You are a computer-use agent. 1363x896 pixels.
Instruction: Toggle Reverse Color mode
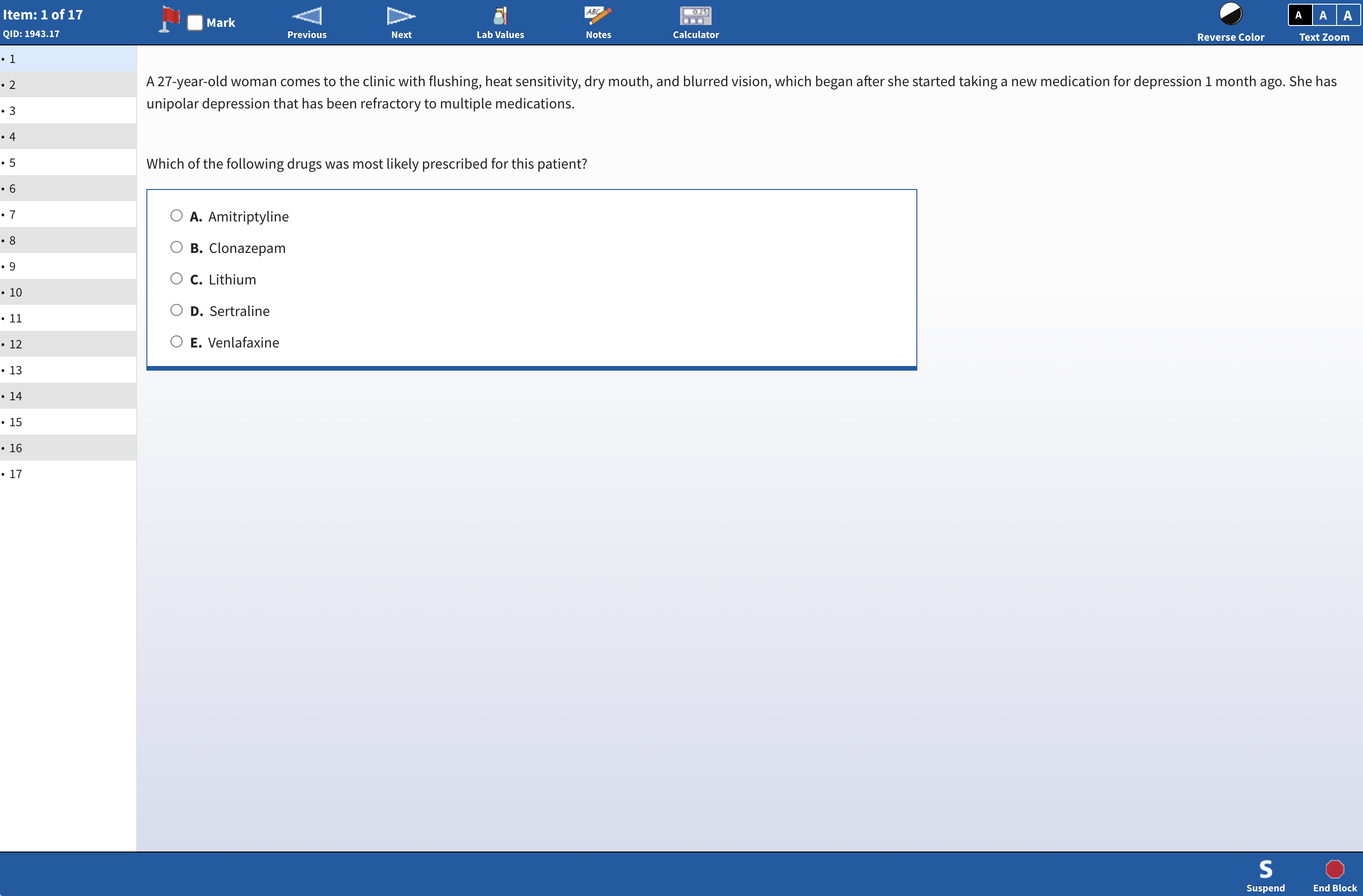tap(1230, 14)
